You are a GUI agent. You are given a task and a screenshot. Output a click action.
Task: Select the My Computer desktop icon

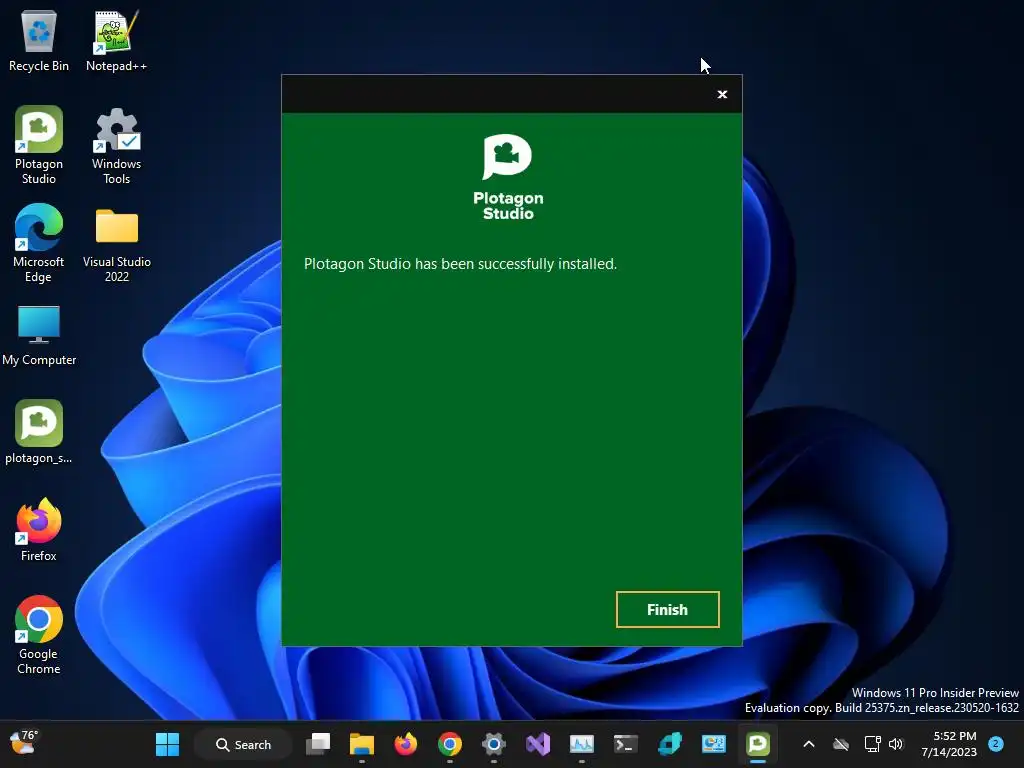(39, 335)
